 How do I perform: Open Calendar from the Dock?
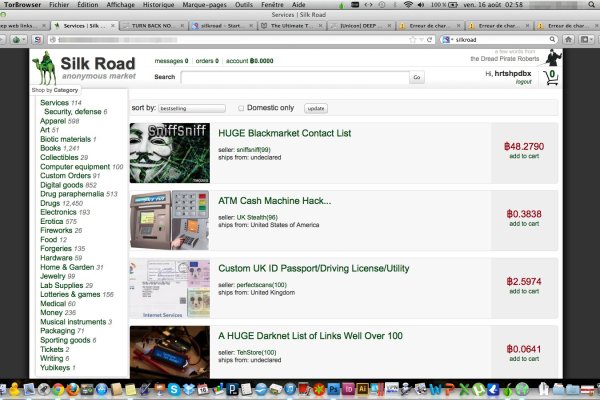pyautogui.click(x=203, y=390)
